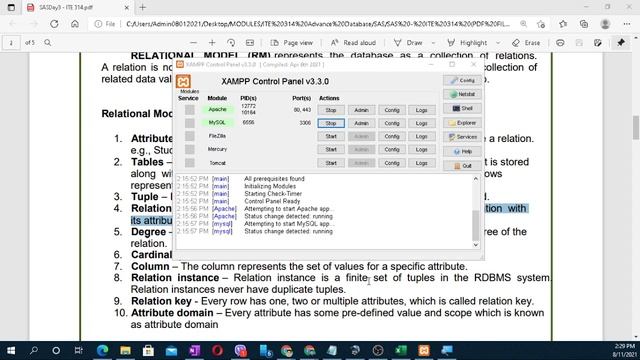
Task: View Tomcat Logs
Action: click(x=422, y=163)
